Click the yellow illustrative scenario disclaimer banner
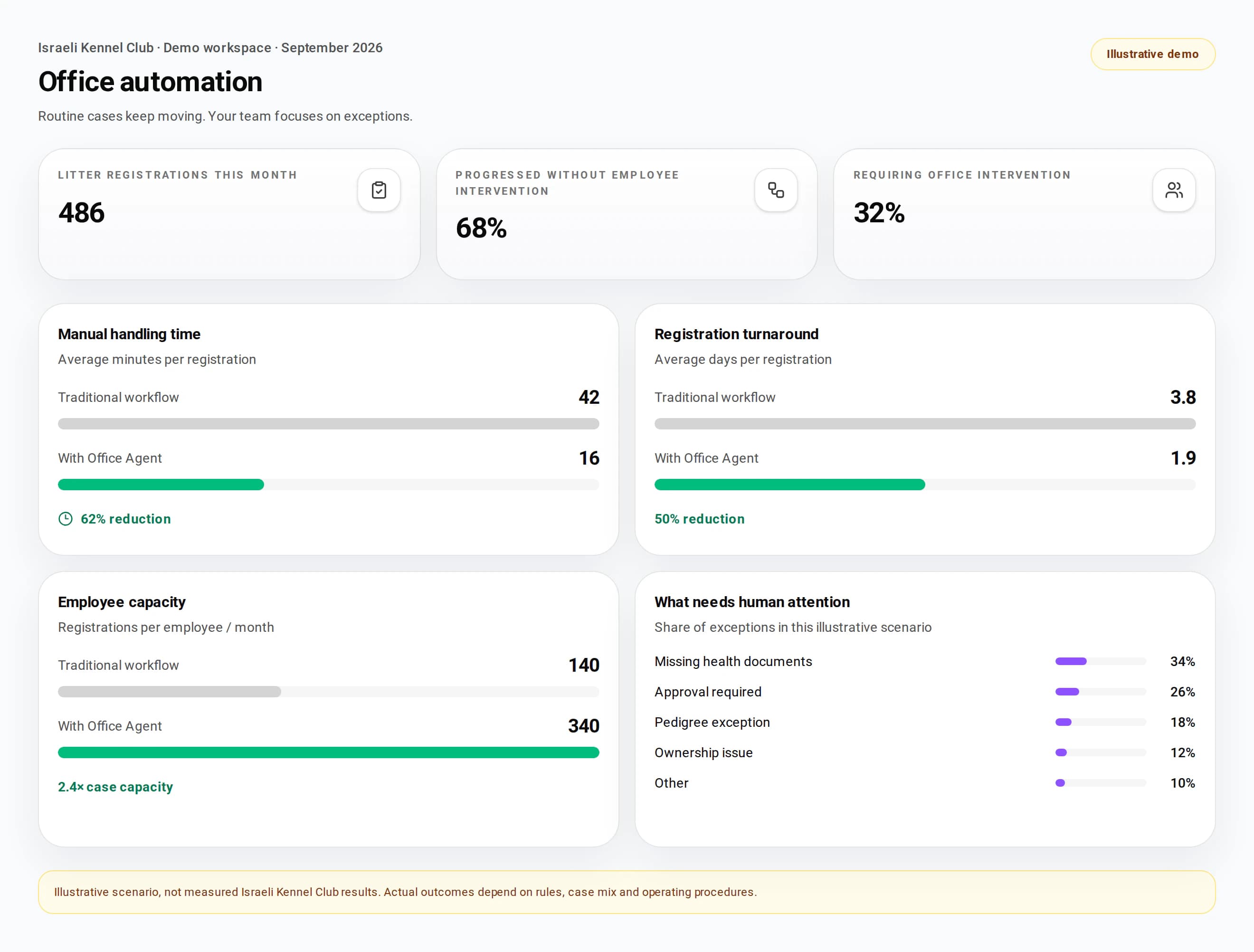This screenshot has width=1254, height=952. click(x=627, y=892)
